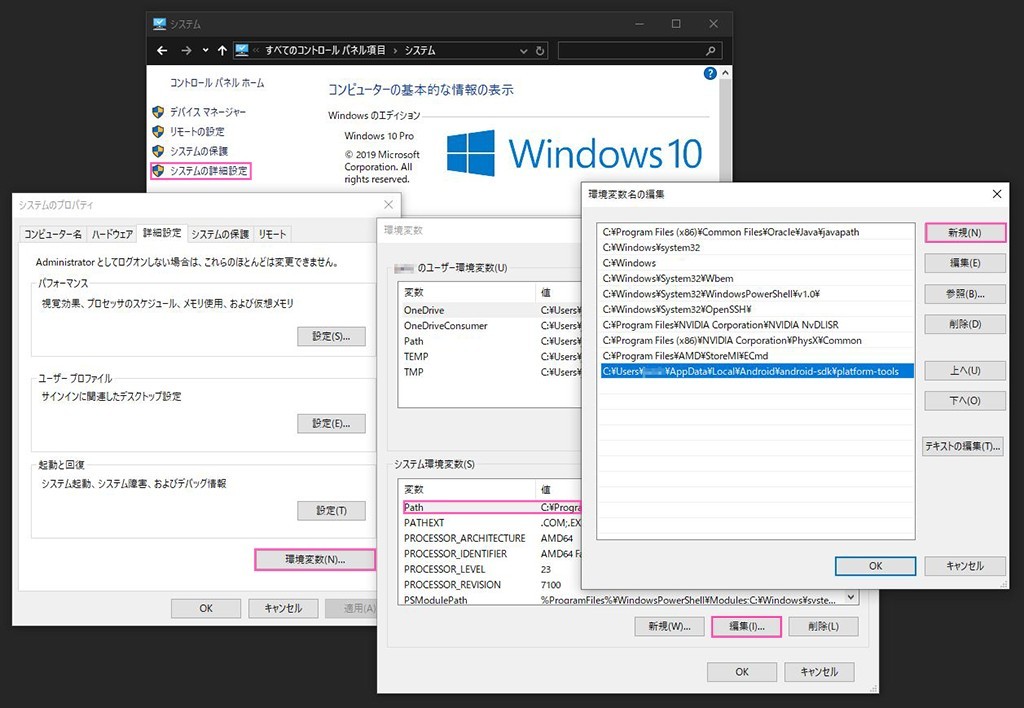1024x708 pixels.
Task: Switch to ハードウェア tab
Action: pyautogui.click(x=112, y=234)
